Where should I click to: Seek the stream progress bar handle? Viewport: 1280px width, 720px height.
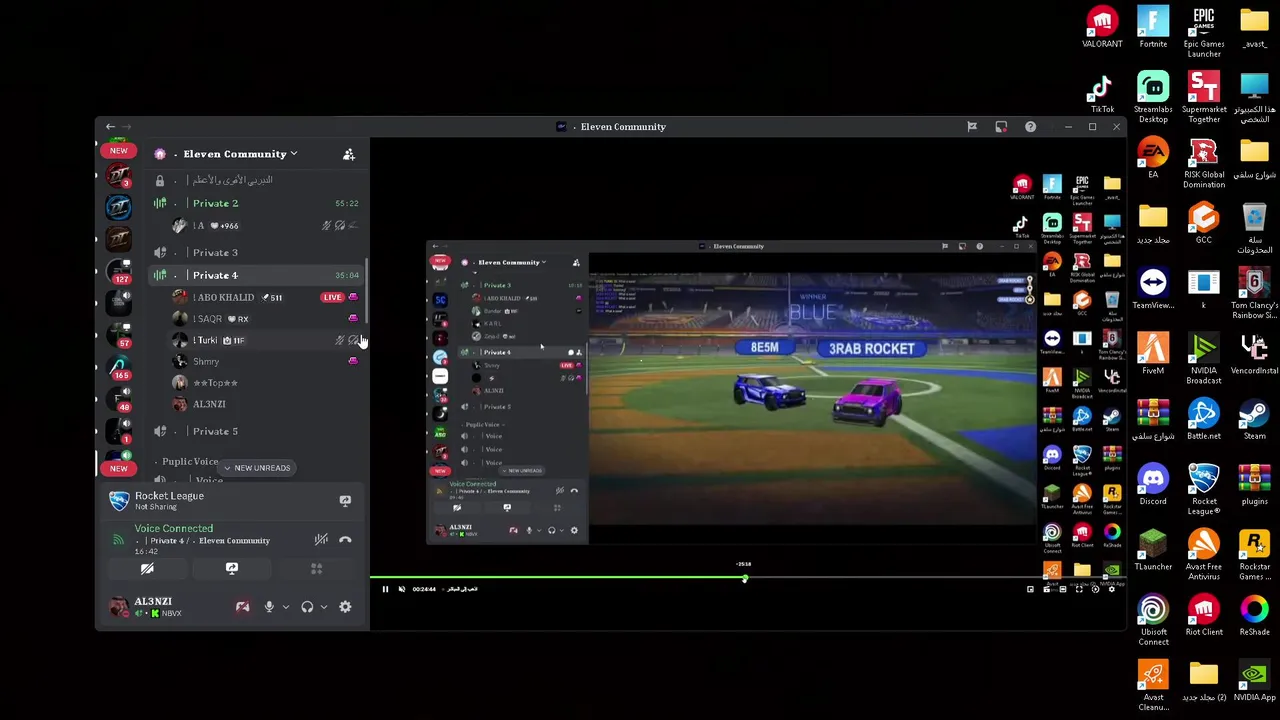tap(744, 578)
